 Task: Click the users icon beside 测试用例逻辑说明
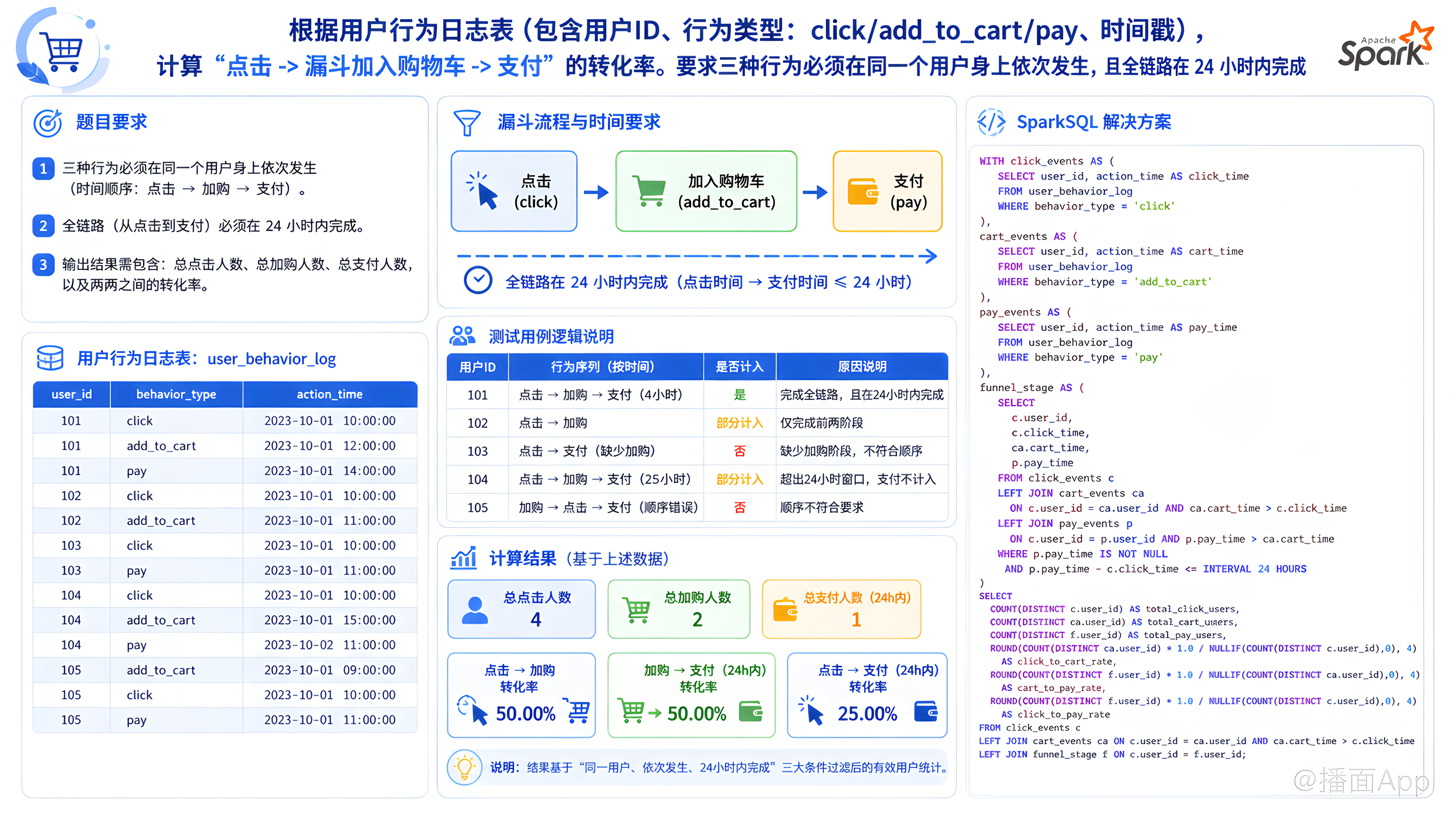click(x=462, y=336)
